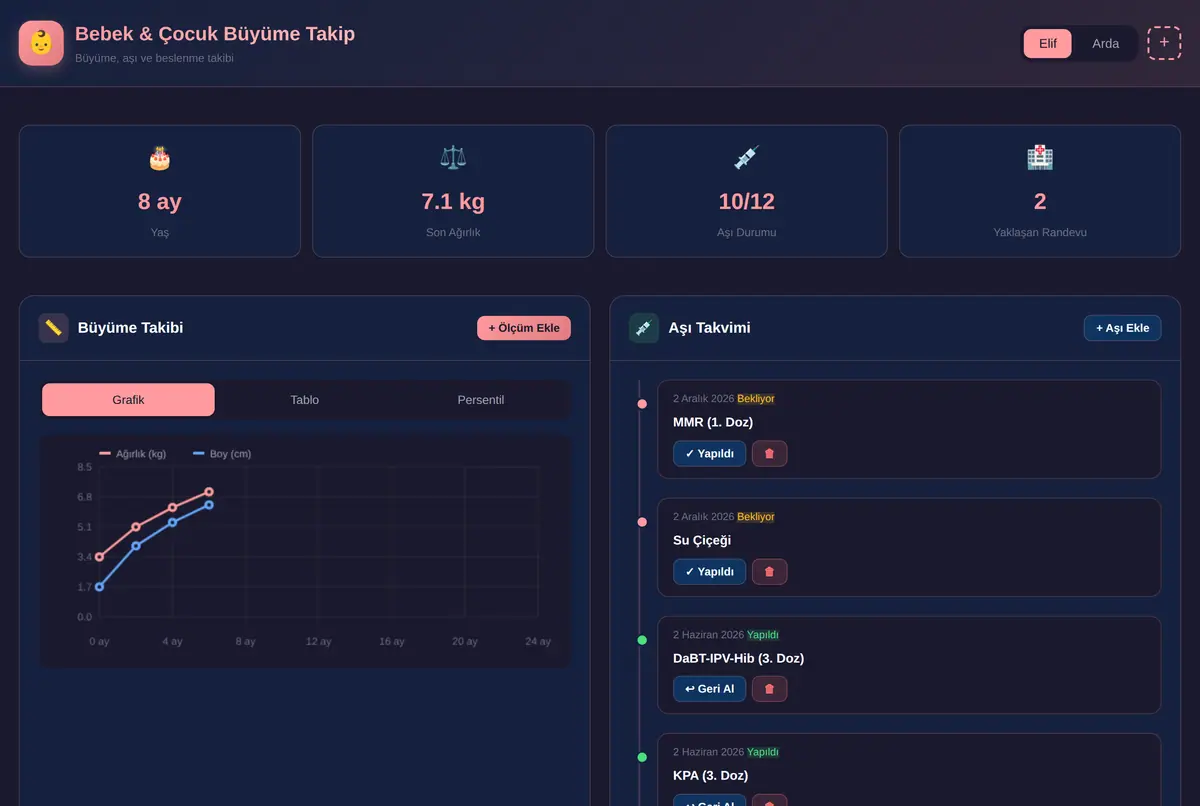Screen dimensions: 1200x806
Task: Click the hospital icon on Yaklaşan Randevu card
Action: point(1040,157)
